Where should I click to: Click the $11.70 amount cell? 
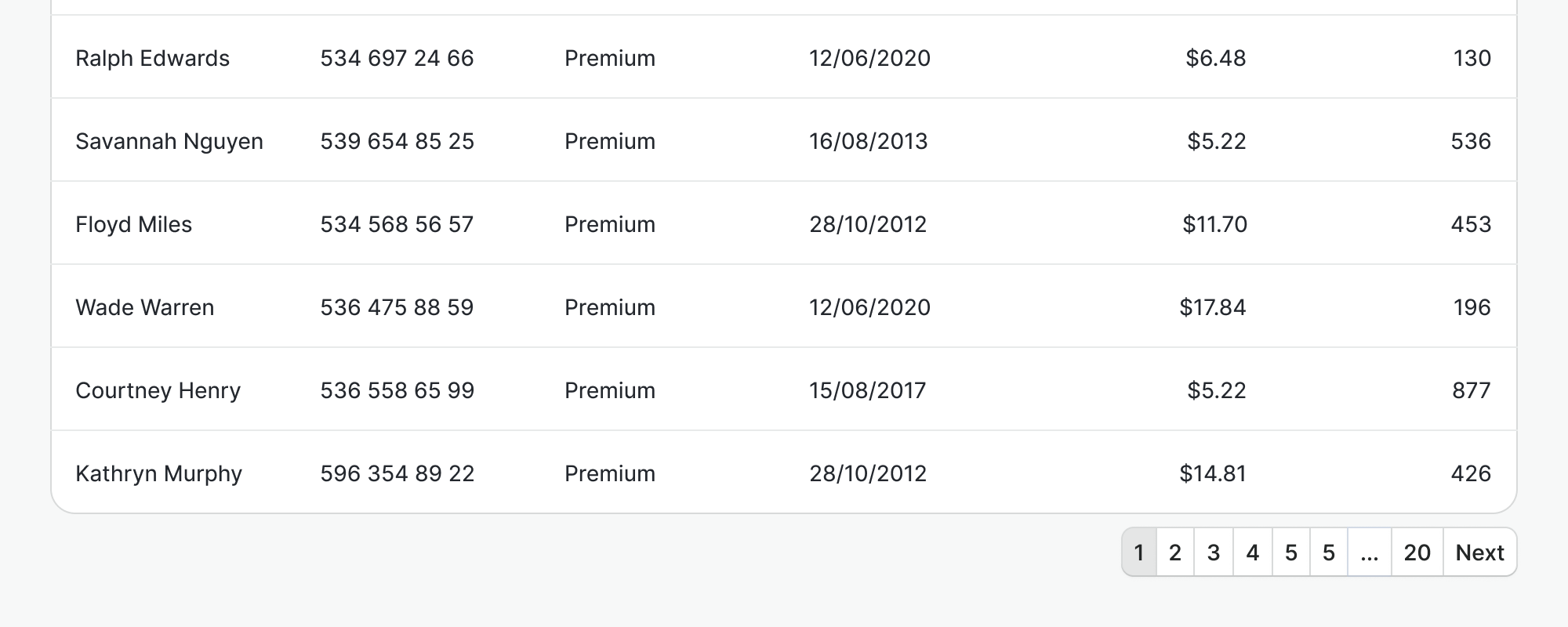coord(1214,224)
